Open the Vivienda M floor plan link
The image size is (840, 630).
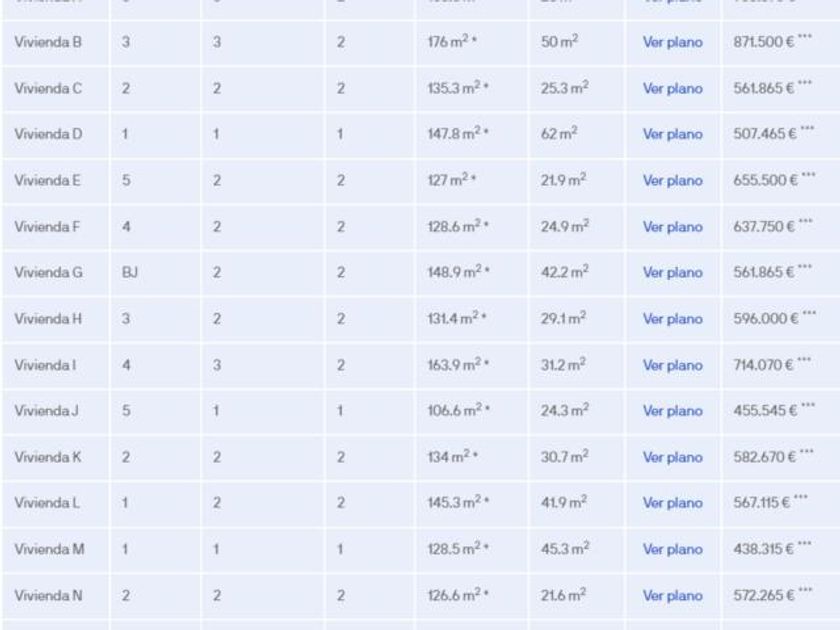click(x=672, y=549)
